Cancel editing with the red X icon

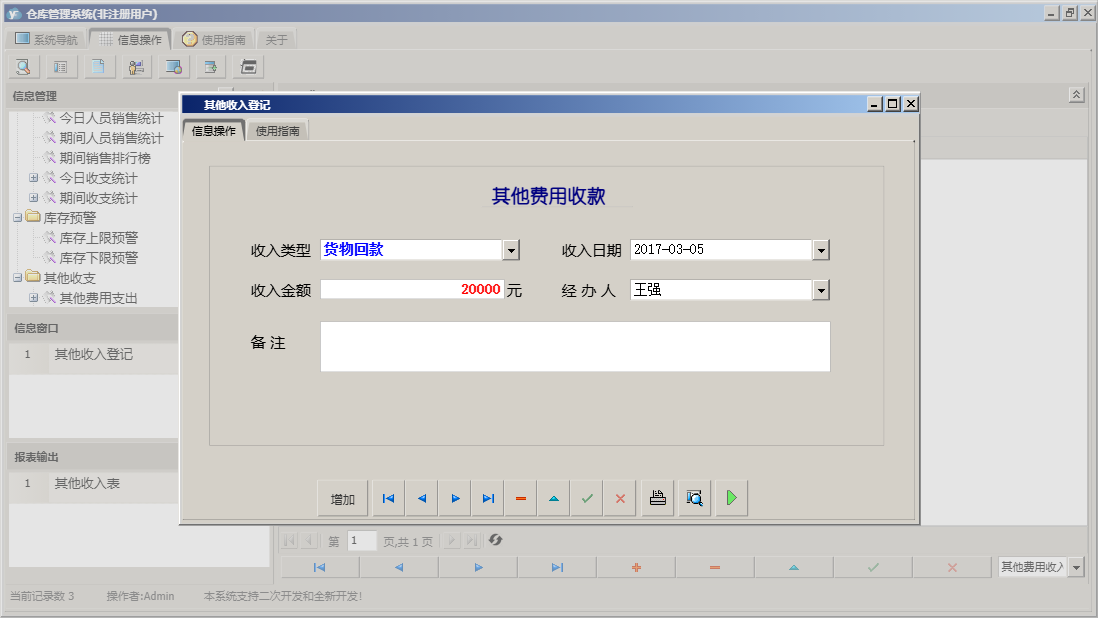click(619, 497)
